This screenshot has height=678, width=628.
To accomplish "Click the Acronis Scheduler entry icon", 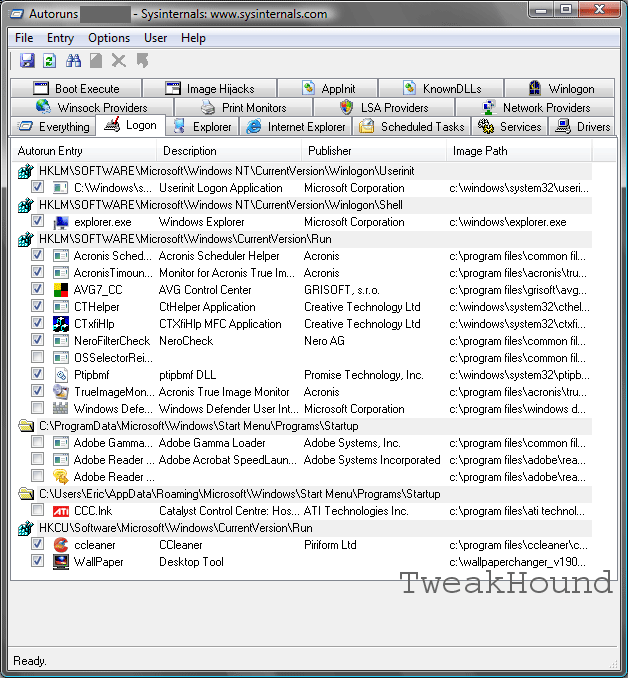I will click(61, 256).
